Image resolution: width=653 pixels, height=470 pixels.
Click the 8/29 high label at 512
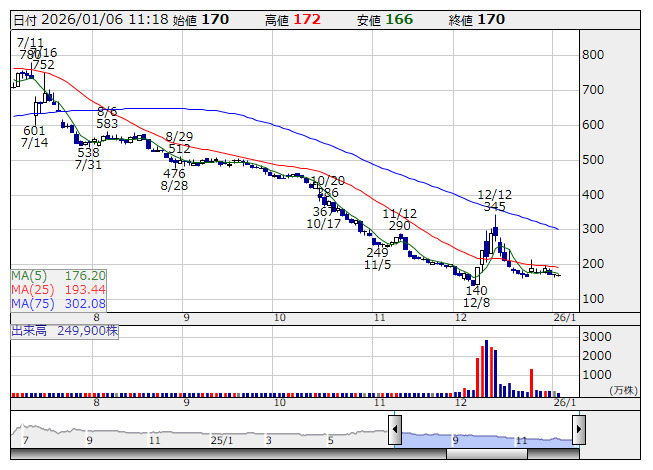pyautogui.click(x=179, y=142)
